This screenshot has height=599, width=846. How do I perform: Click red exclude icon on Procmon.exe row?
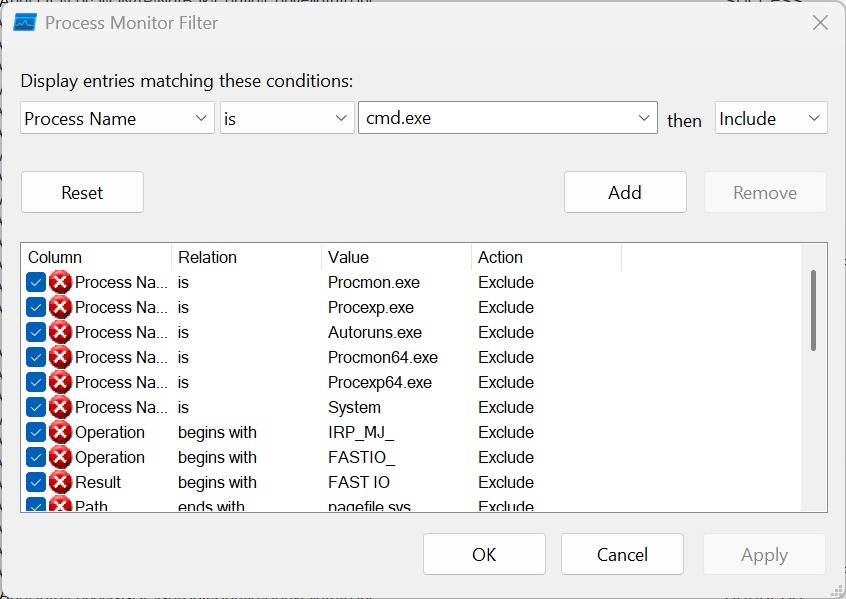(60, 282)
